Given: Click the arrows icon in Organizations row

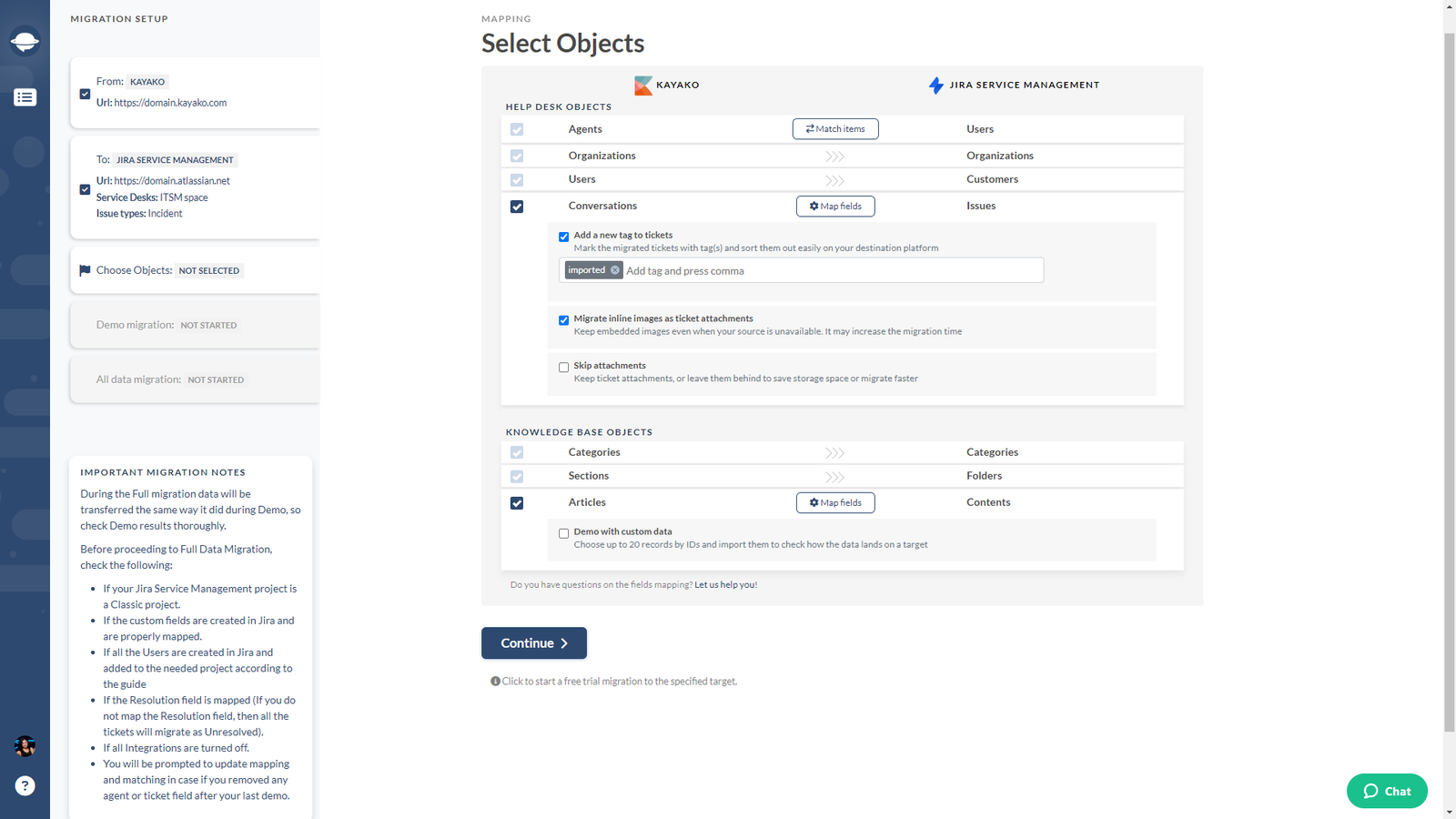Looking at the screenshot, I should point(834,157).
